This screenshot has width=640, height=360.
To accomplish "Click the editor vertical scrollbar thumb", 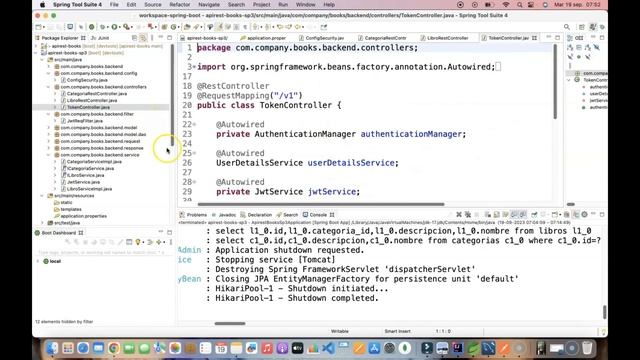I will pos(555,82).
